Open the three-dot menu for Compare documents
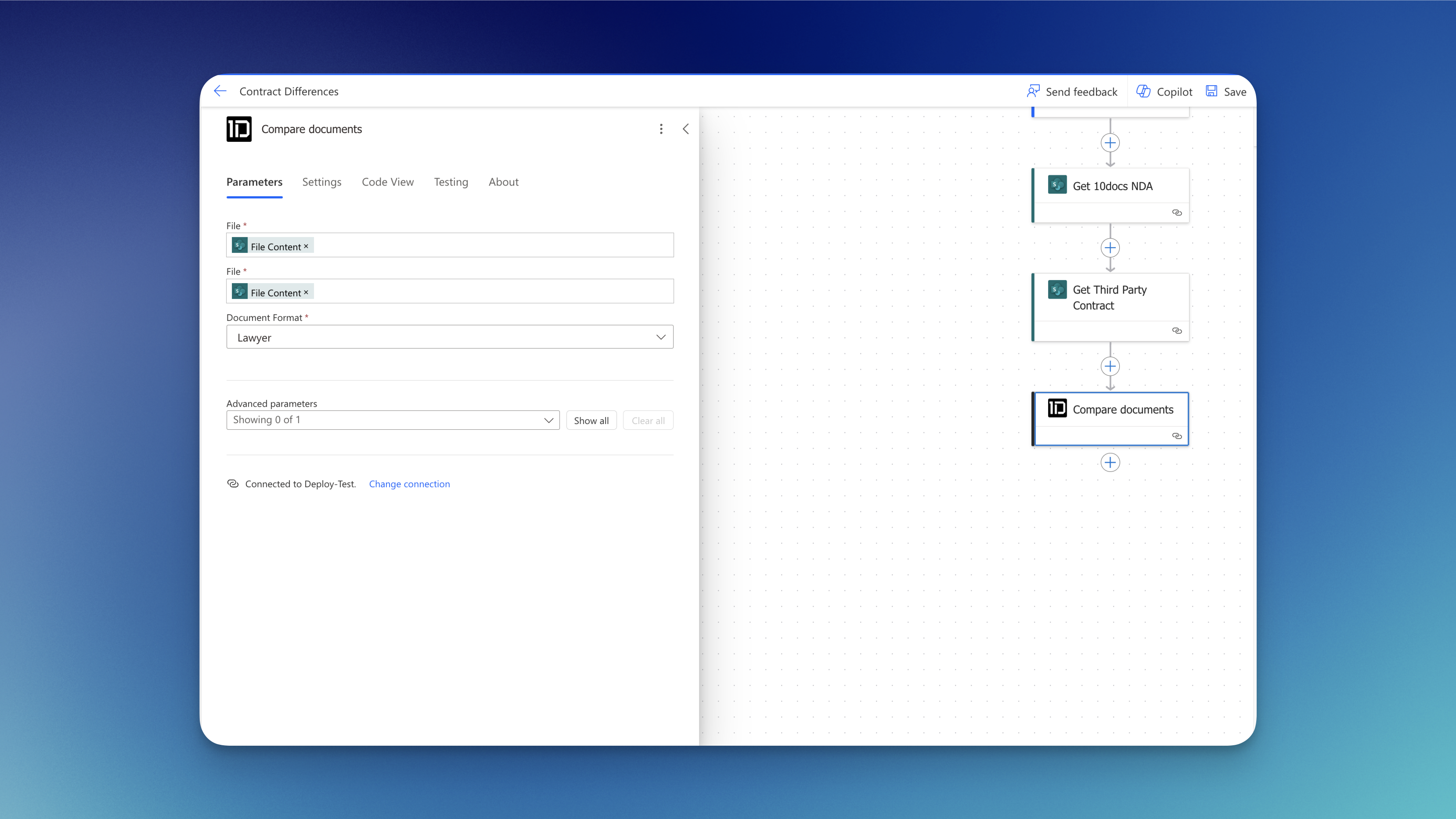Viewport: 1456px width, 819px height. pyautogui.click(x=661, y=129)
